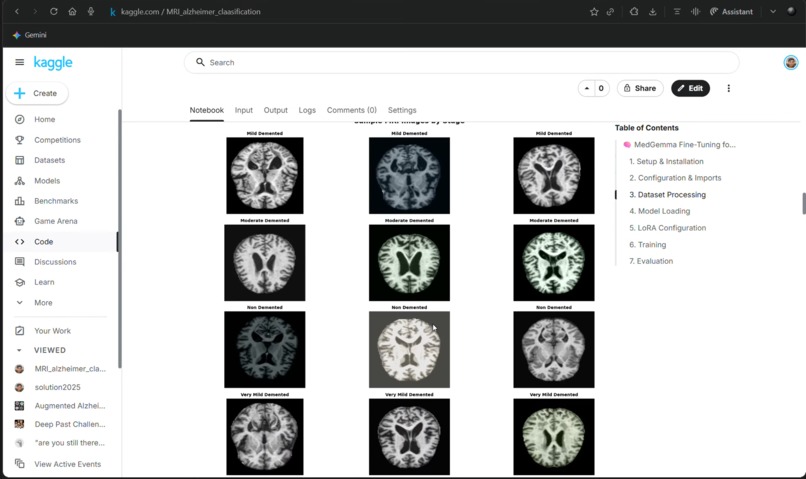Click the Share button
The height and width of the screenshot is (479, 806).
tap(640, 88)
